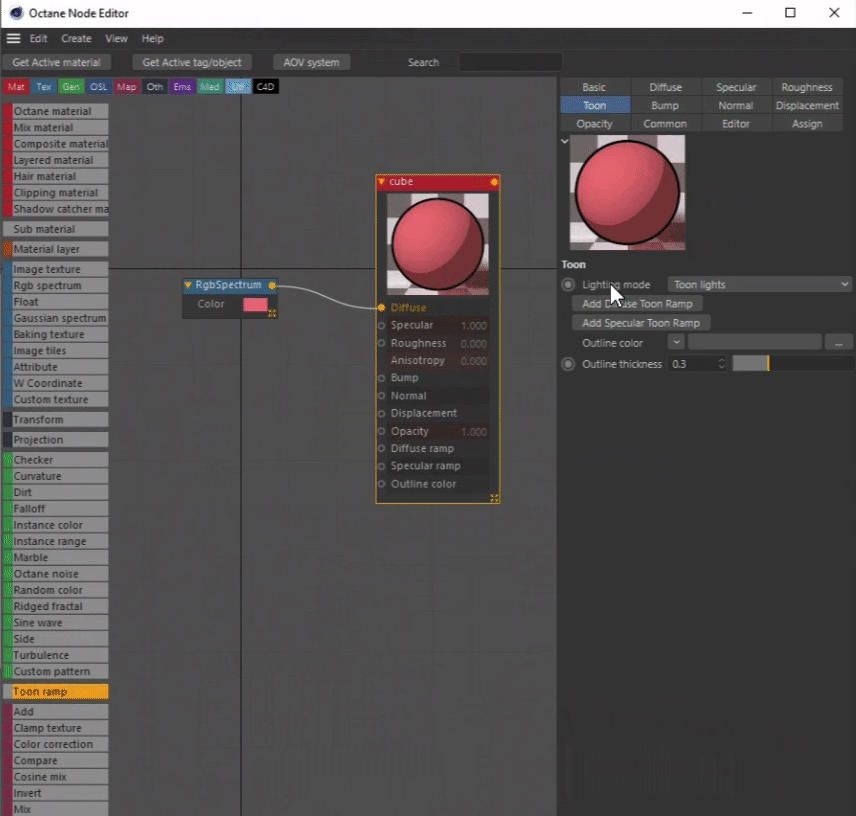Open the Help menu
This screenshot has height=816, width=856.
tap(152, 39)
